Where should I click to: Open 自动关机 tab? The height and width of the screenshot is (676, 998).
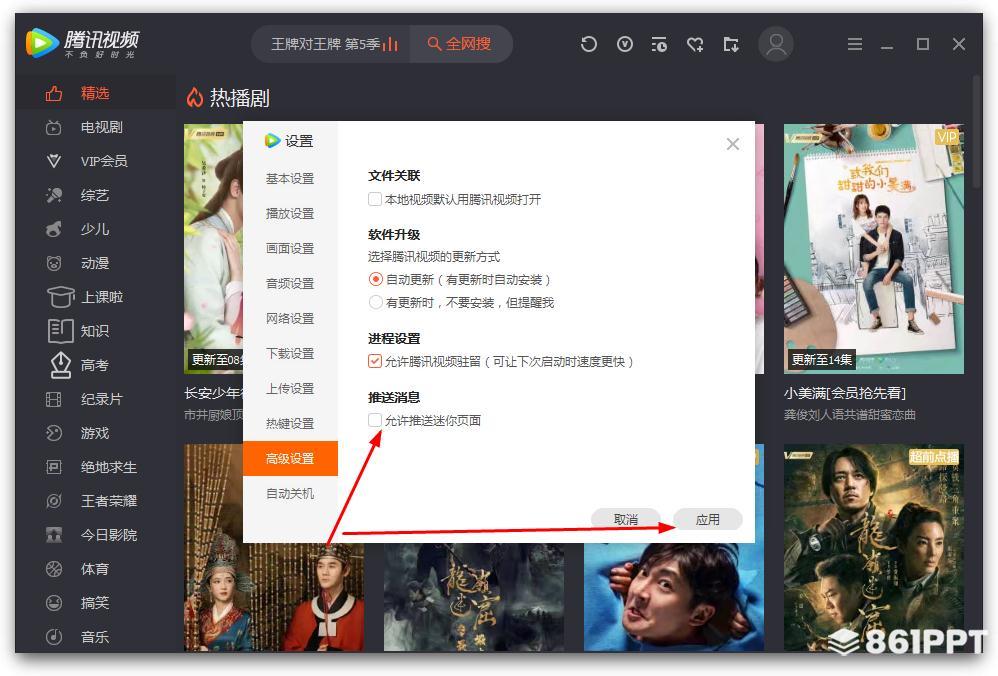tap(290, 493)
